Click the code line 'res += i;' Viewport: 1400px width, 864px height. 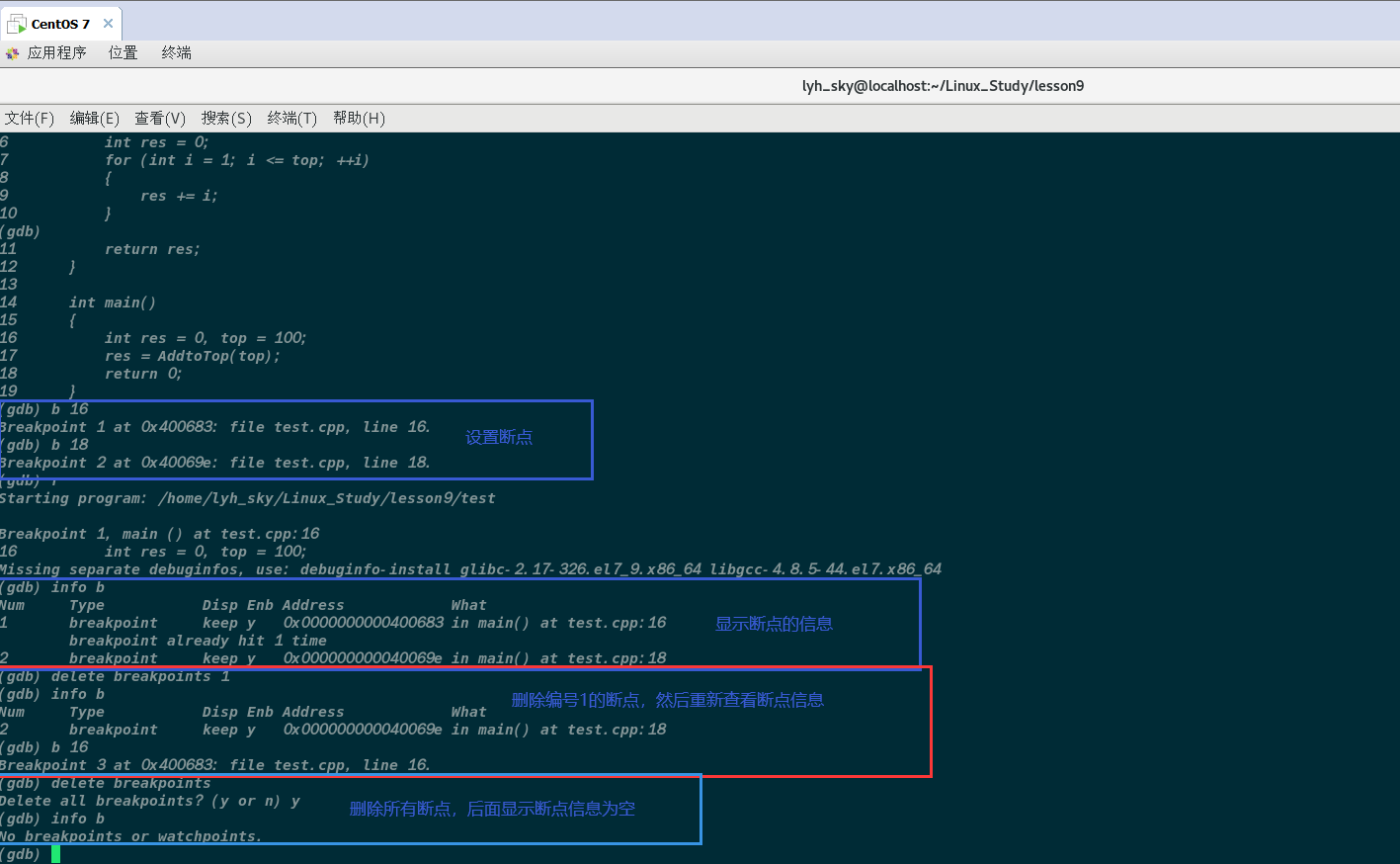(x=179, y=196)
